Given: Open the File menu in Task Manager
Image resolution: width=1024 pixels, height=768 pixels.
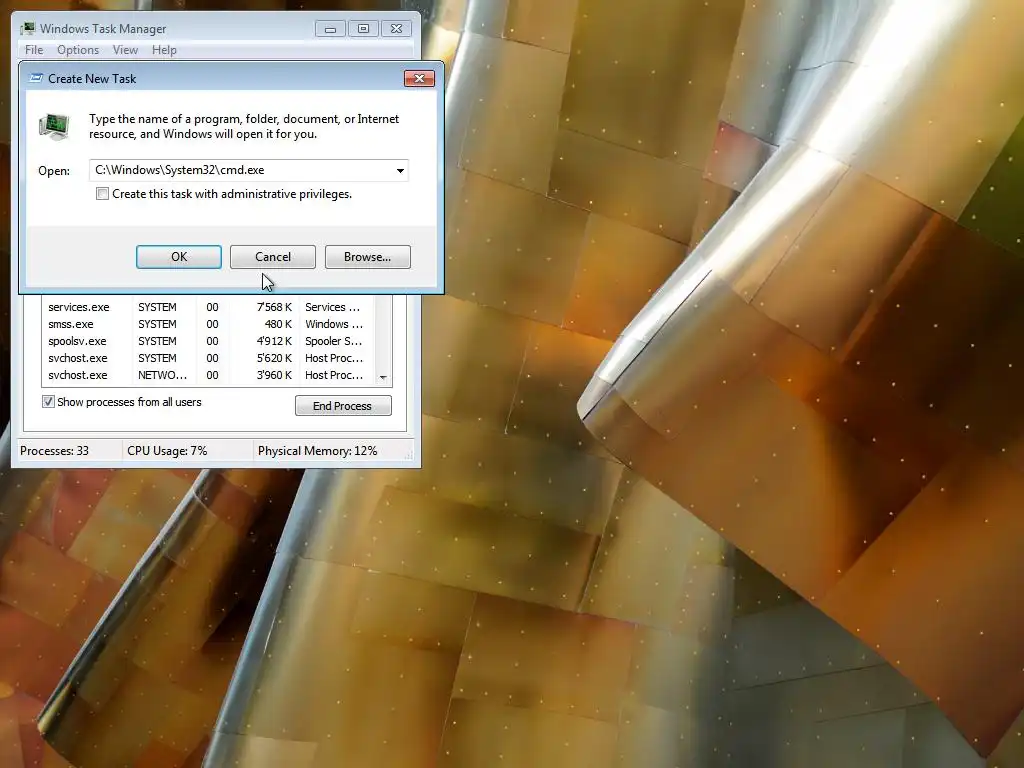Looking at the screenshot, I should pos(34,50).
